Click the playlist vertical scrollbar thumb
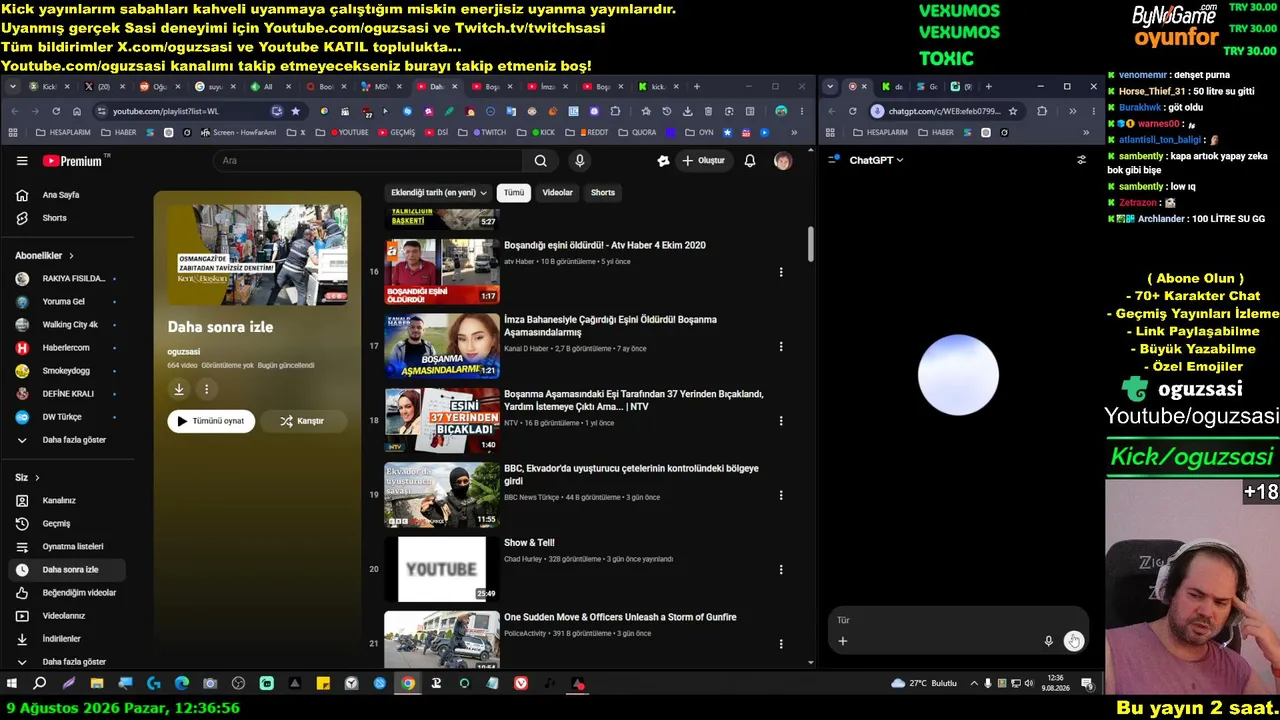This screenshot has width=1280, height=720. tap(810, 243)
